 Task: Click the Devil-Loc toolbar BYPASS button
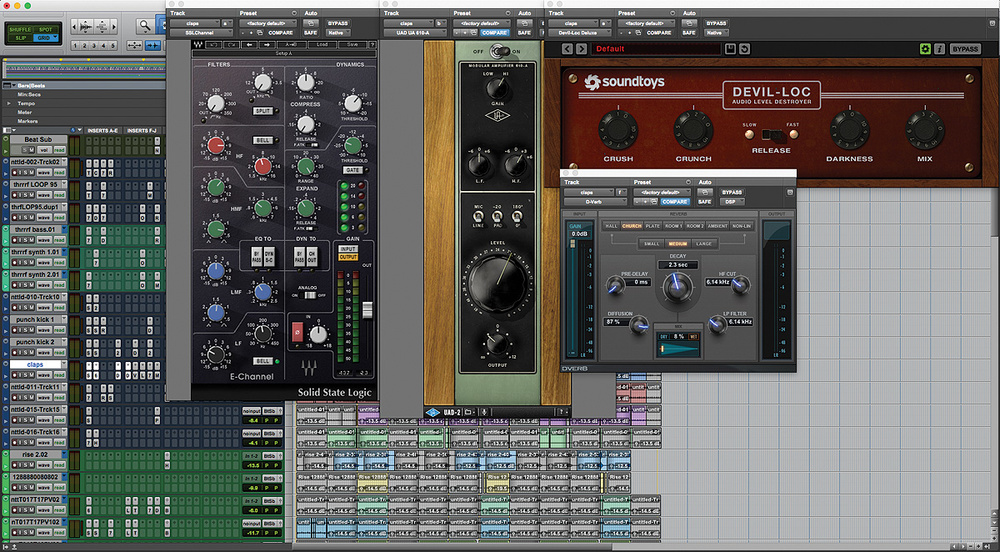tap(965, 49)
